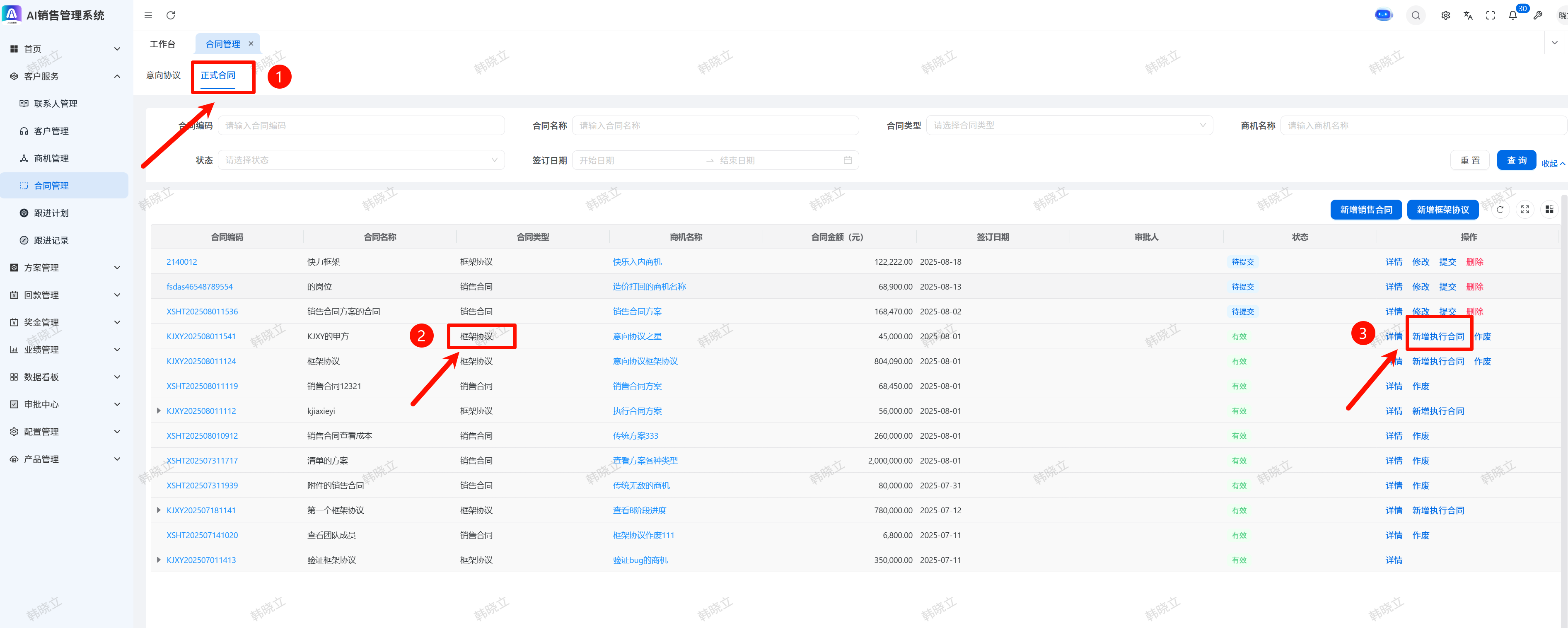Open 跟进计划 in the sidebar
The height and width of the screenshot is (628, 1568).
tap(51, 213)
